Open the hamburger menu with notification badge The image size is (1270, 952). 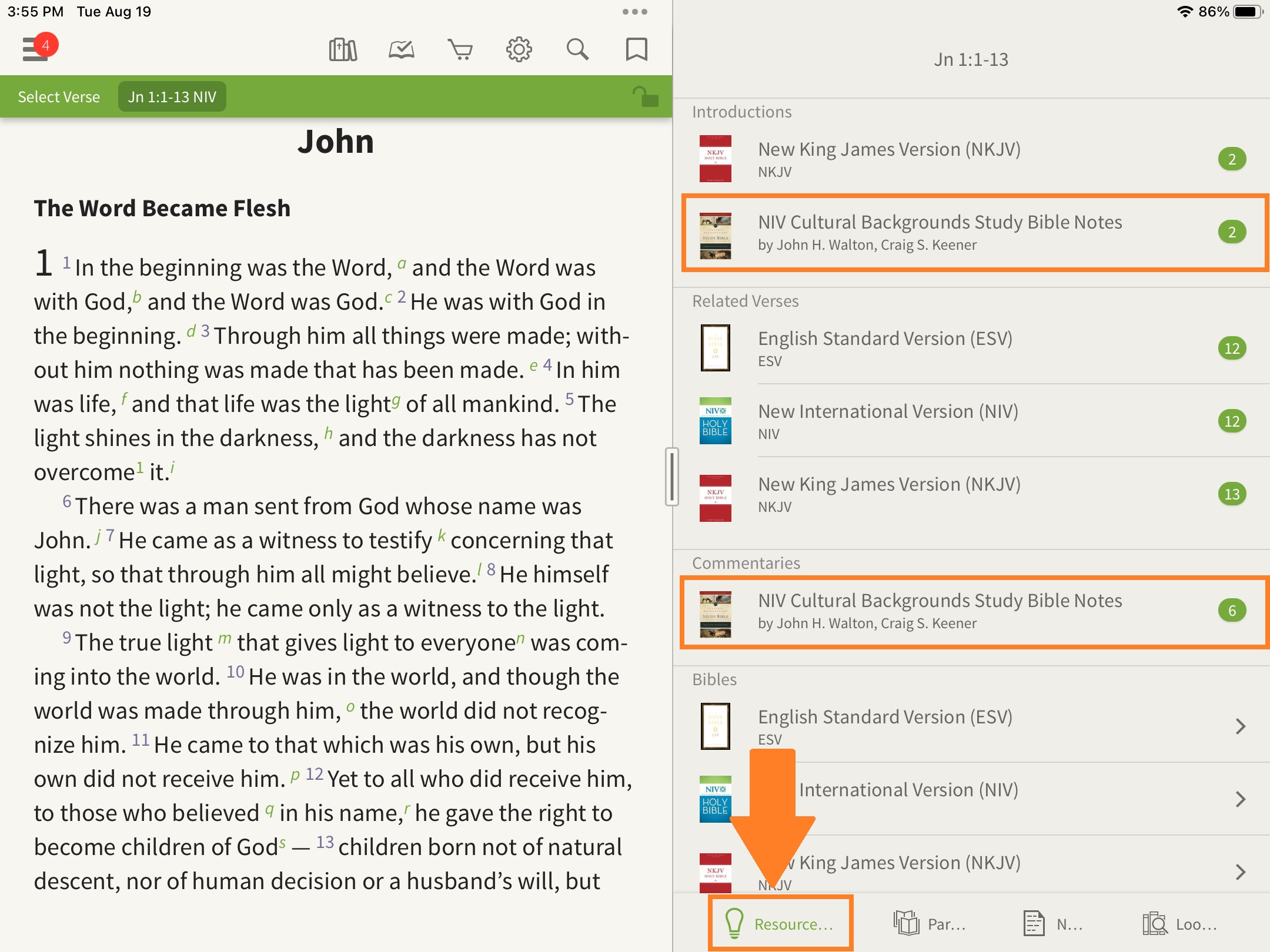pos(36,48)
